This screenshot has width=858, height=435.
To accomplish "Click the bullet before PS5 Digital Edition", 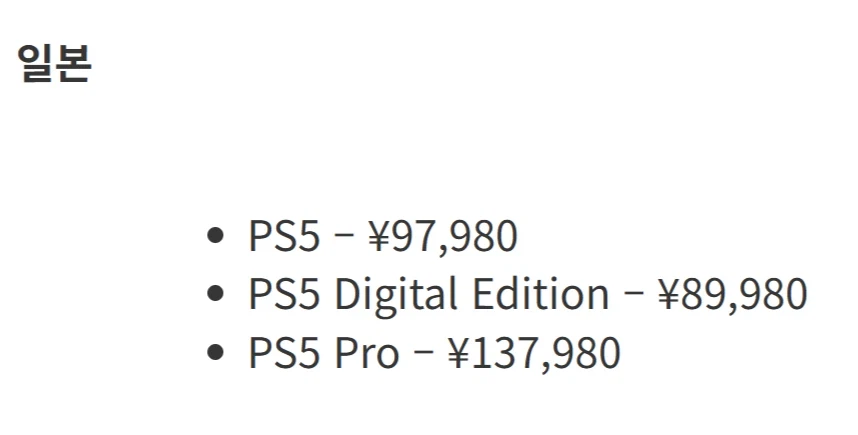I will (214, 295).
